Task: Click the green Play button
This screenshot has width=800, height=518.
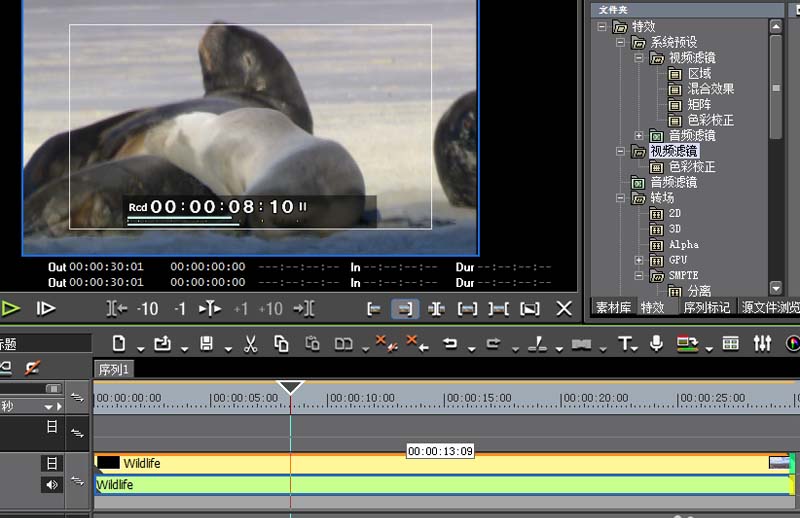Action: click(11, 309)
